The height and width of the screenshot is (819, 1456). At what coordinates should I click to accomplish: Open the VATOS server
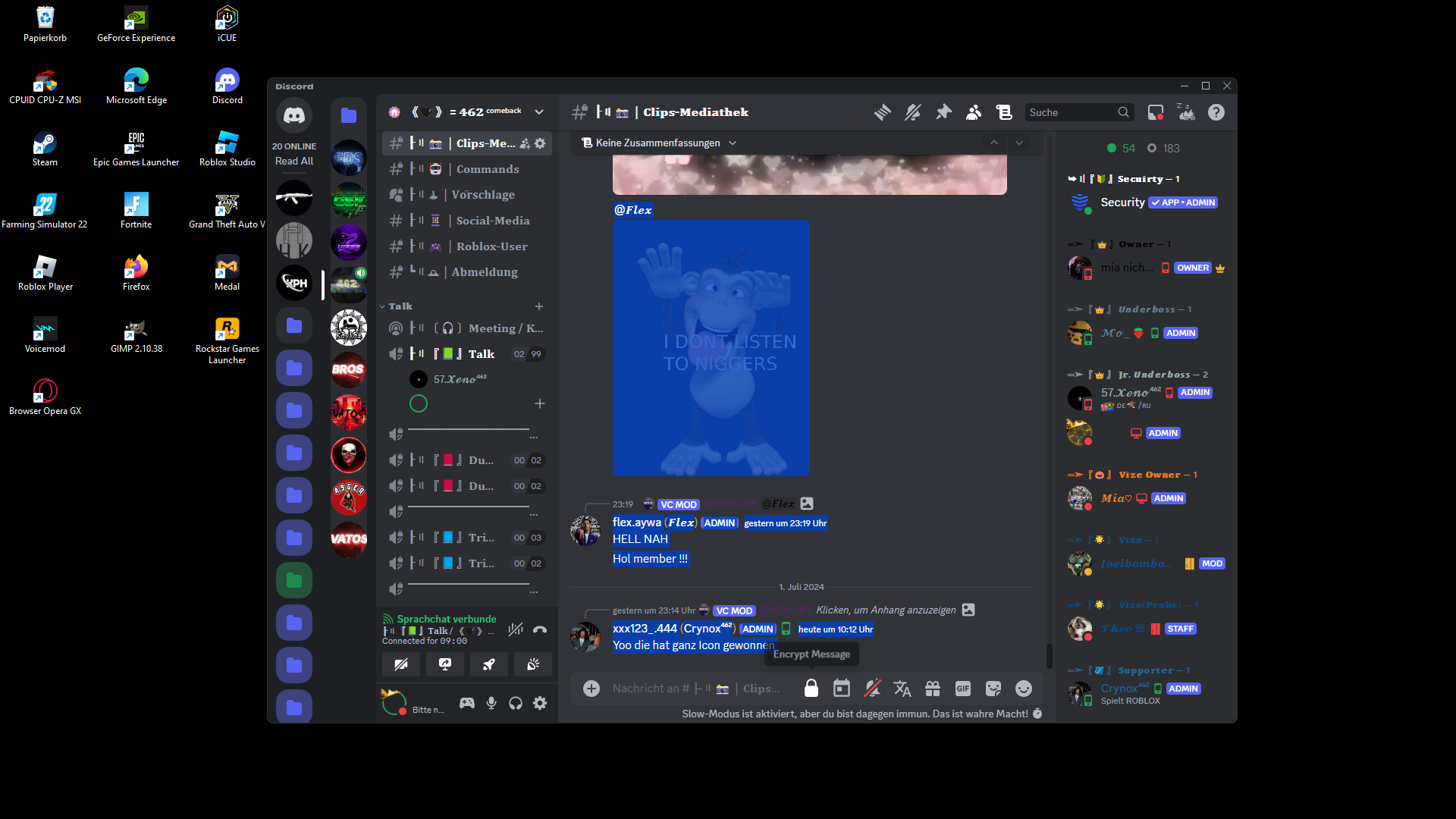(349, 540)
